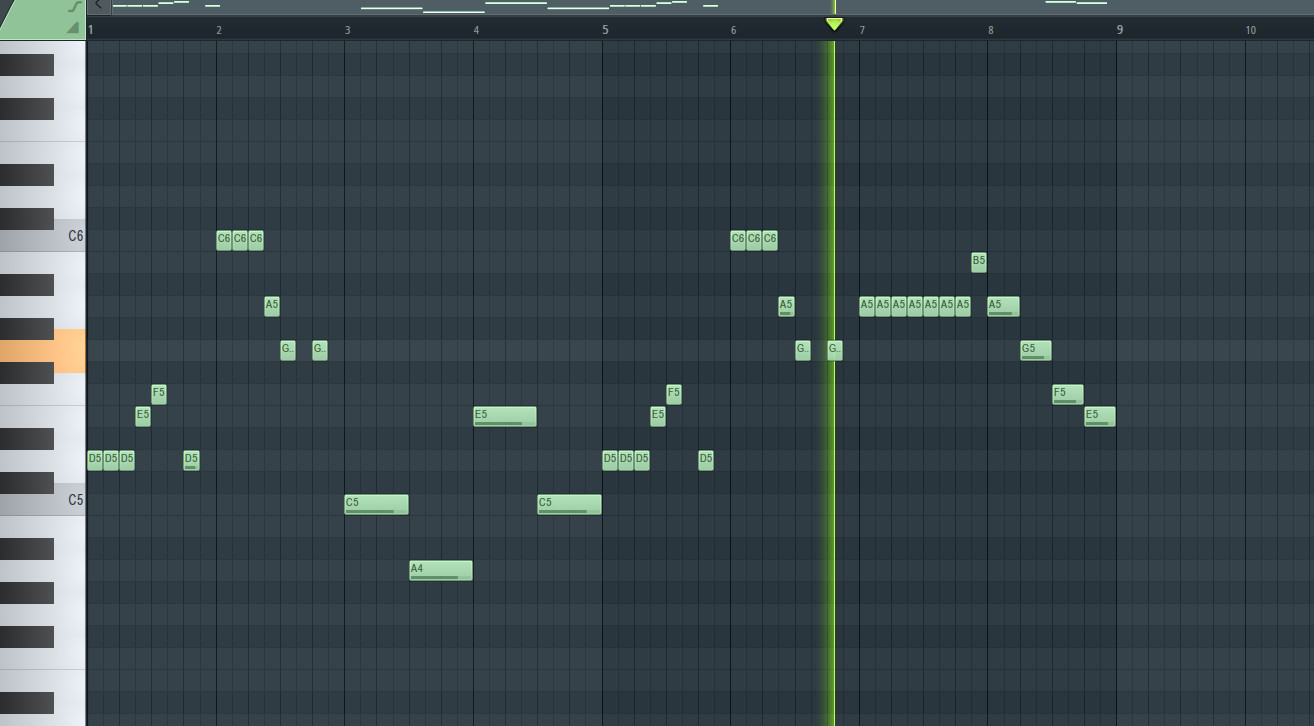Click the green playhead marker above the grid
Screen dimensions: 1314x726
[833, 22]
